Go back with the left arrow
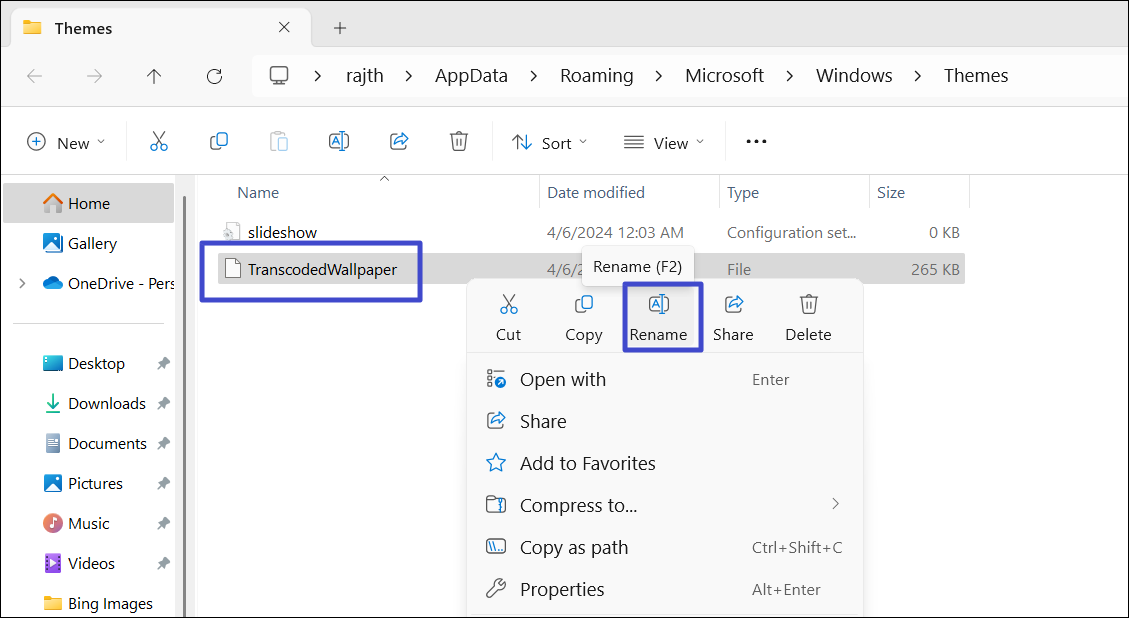The height and width of the screenshot is (618, 1129). click(34, 76)
